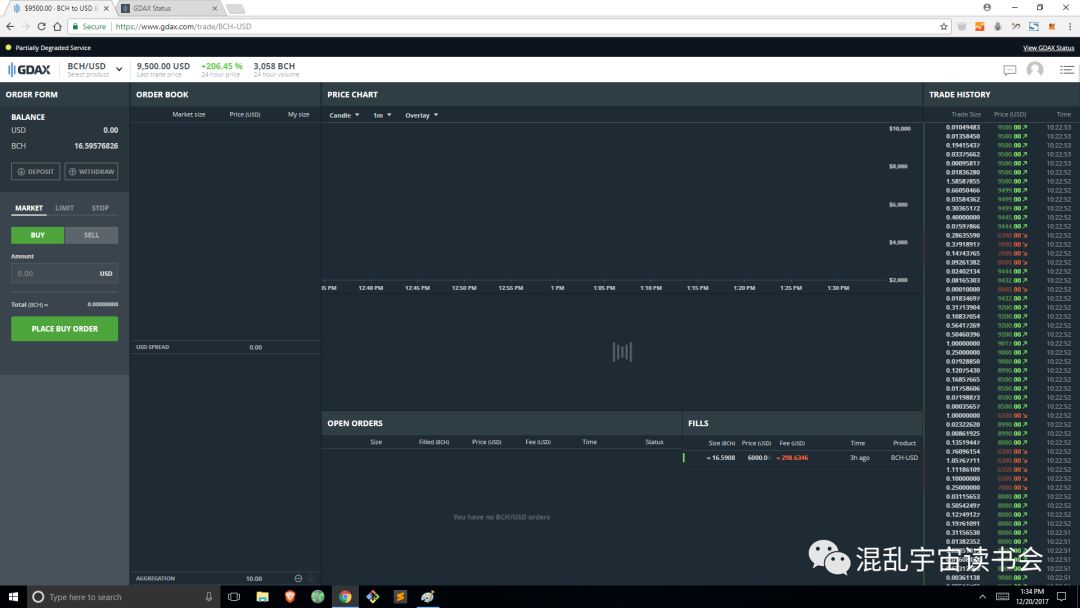Close the BCH to USD browser tab
Viewport: 1080px width, 608px height.
(106, 8)
